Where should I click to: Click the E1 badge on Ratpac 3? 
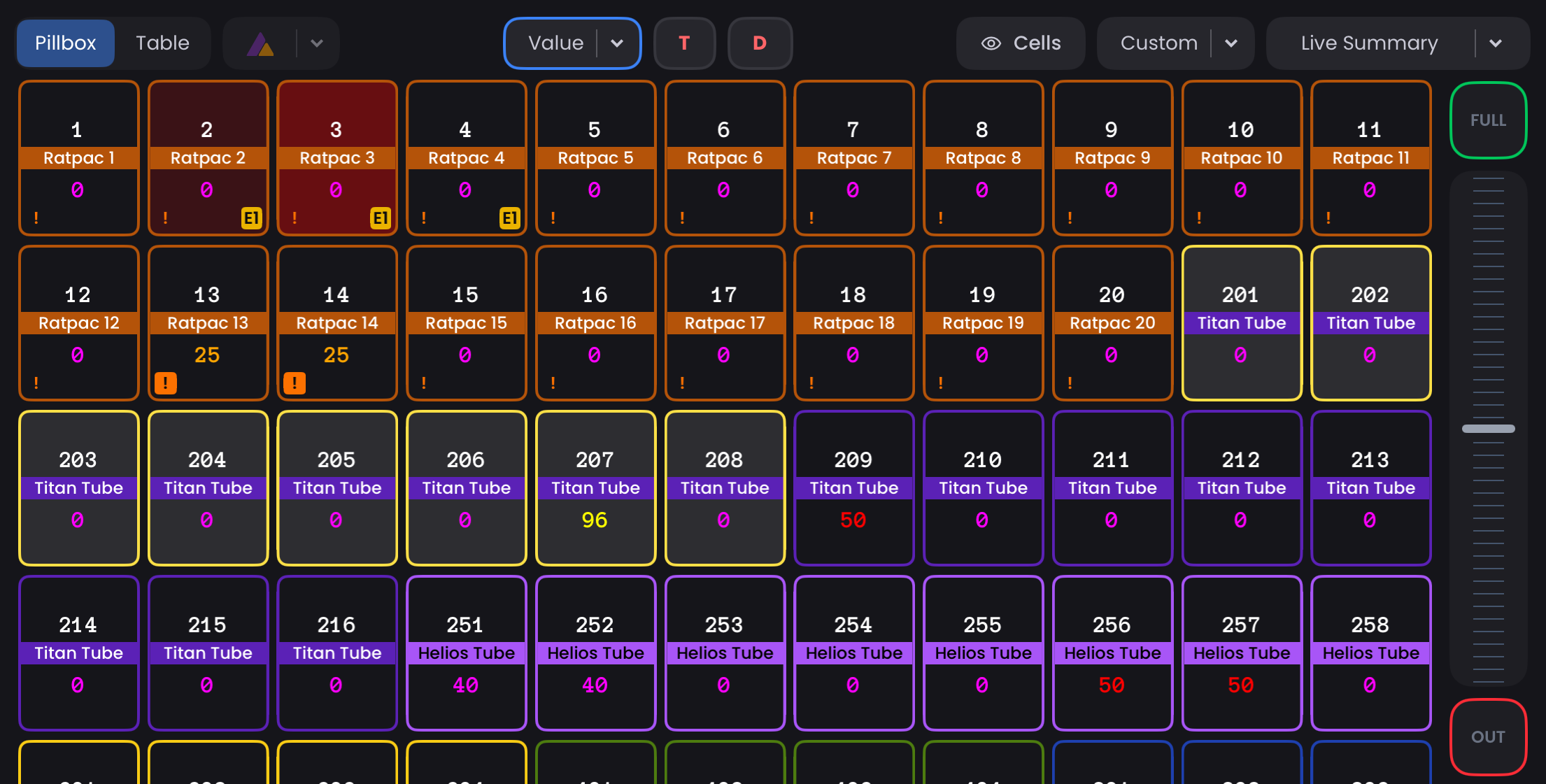[380, 218]
